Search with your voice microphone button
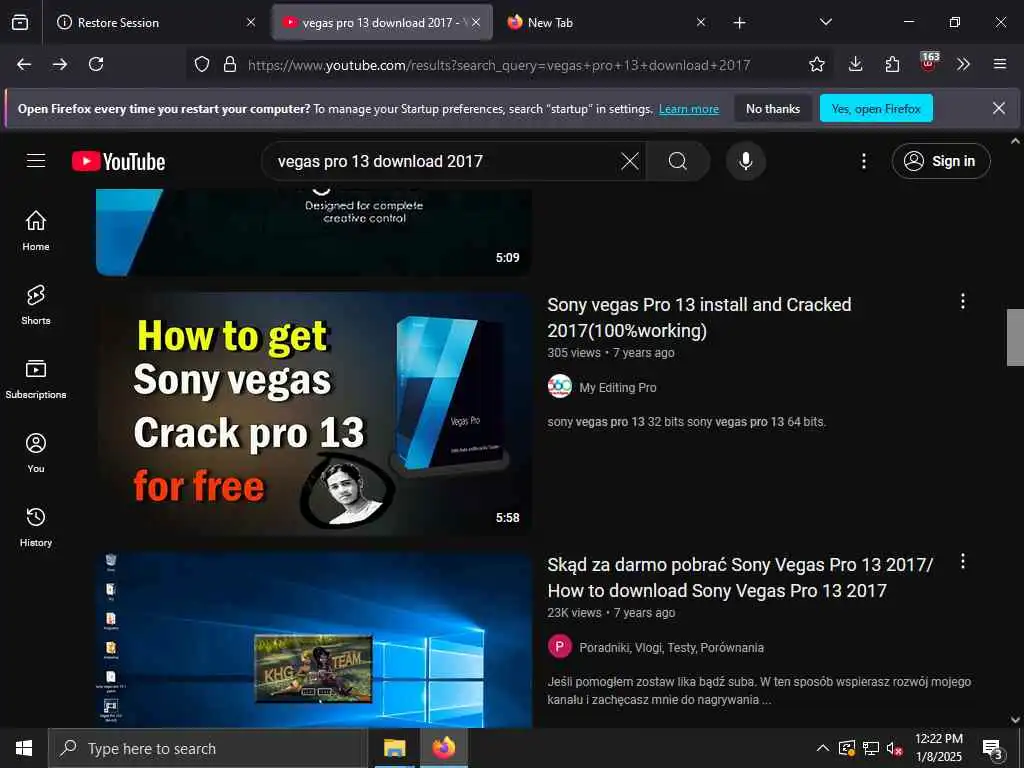The height and width of the screenshot is (768, 1024). (746, 161)
